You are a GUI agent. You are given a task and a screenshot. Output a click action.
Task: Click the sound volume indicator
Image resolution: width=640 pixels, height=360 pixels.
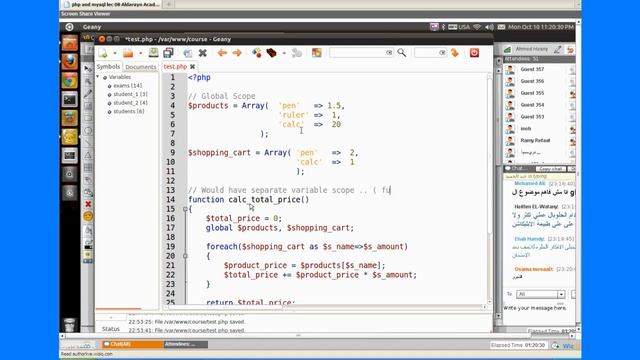click(489, 27)
